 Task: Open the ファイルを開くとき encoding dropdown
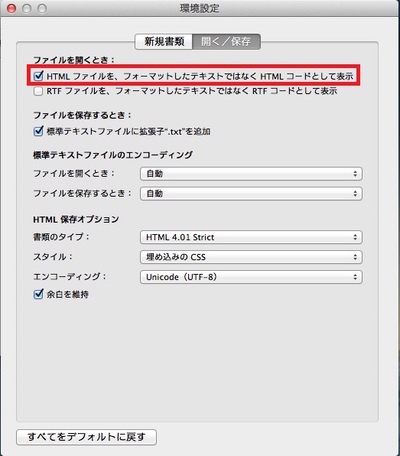(x=251, y=174)
